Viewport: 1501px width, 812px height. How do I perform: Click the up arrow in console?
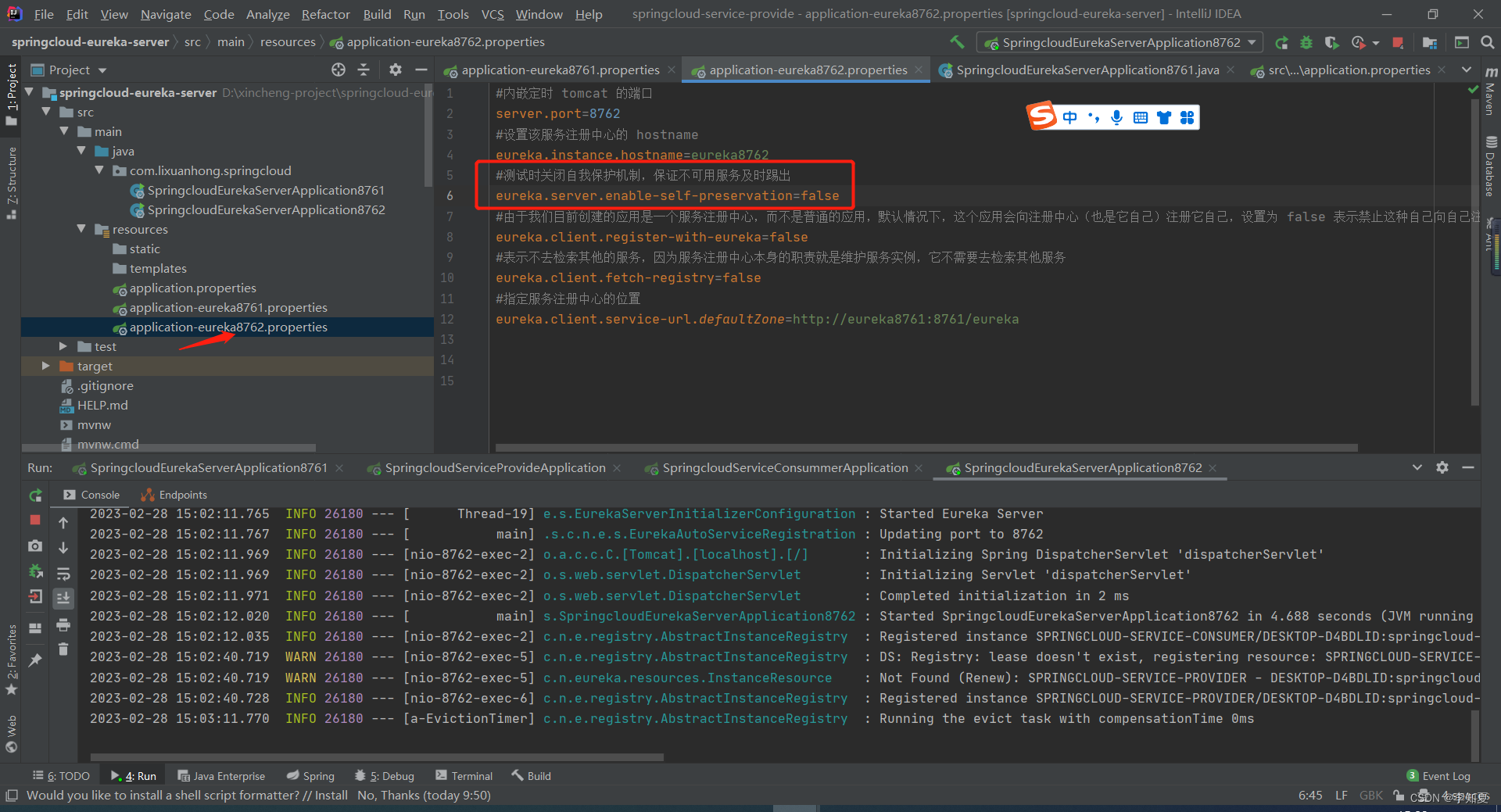[x=63, y=523]
